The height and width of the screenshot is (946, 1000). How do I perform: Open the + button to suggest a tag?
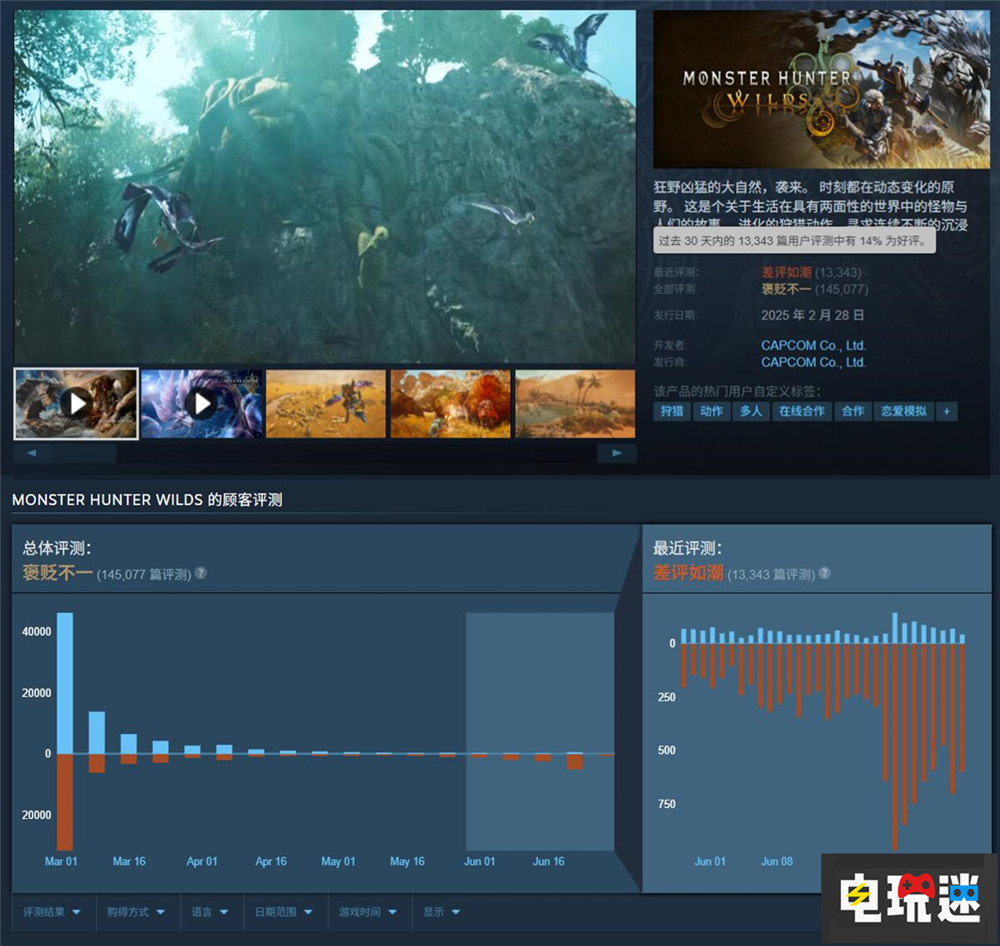pos(946,411)
